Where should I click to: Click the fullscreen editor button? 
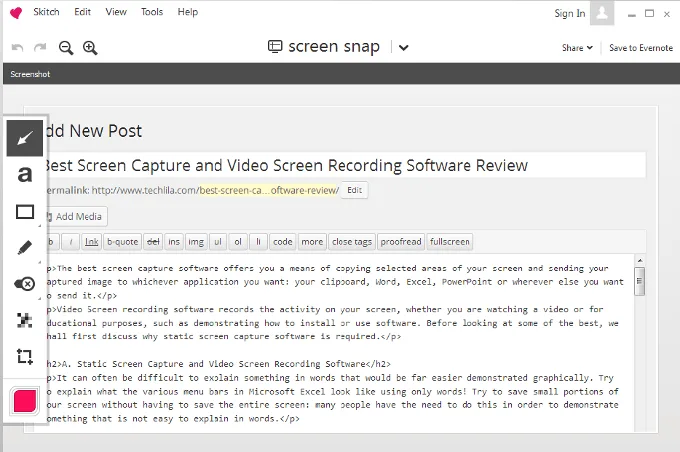coord(450,242)
